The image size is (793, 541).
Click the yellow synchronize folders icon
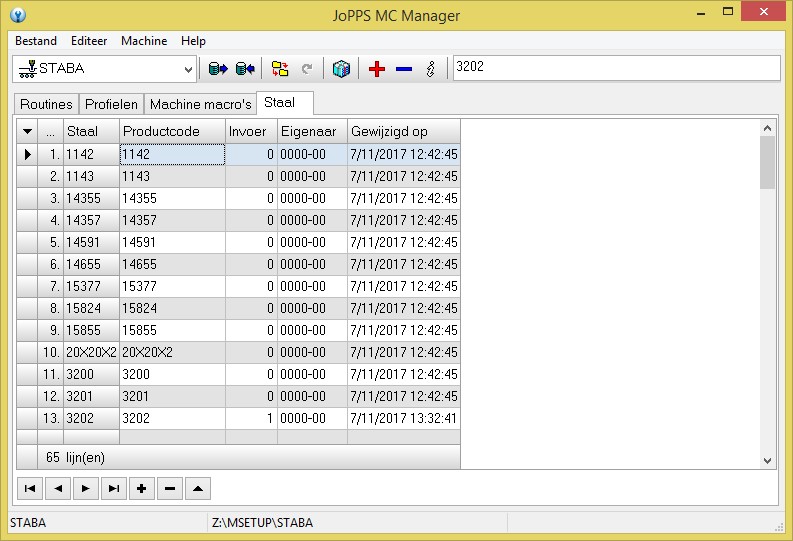pos(280,68)
